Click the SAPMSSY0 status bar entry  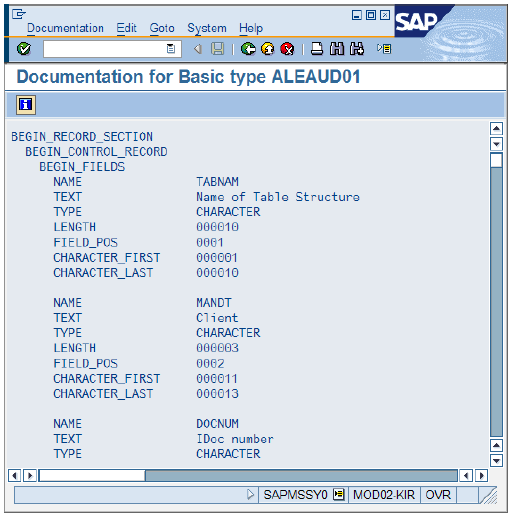click(295, 495)
